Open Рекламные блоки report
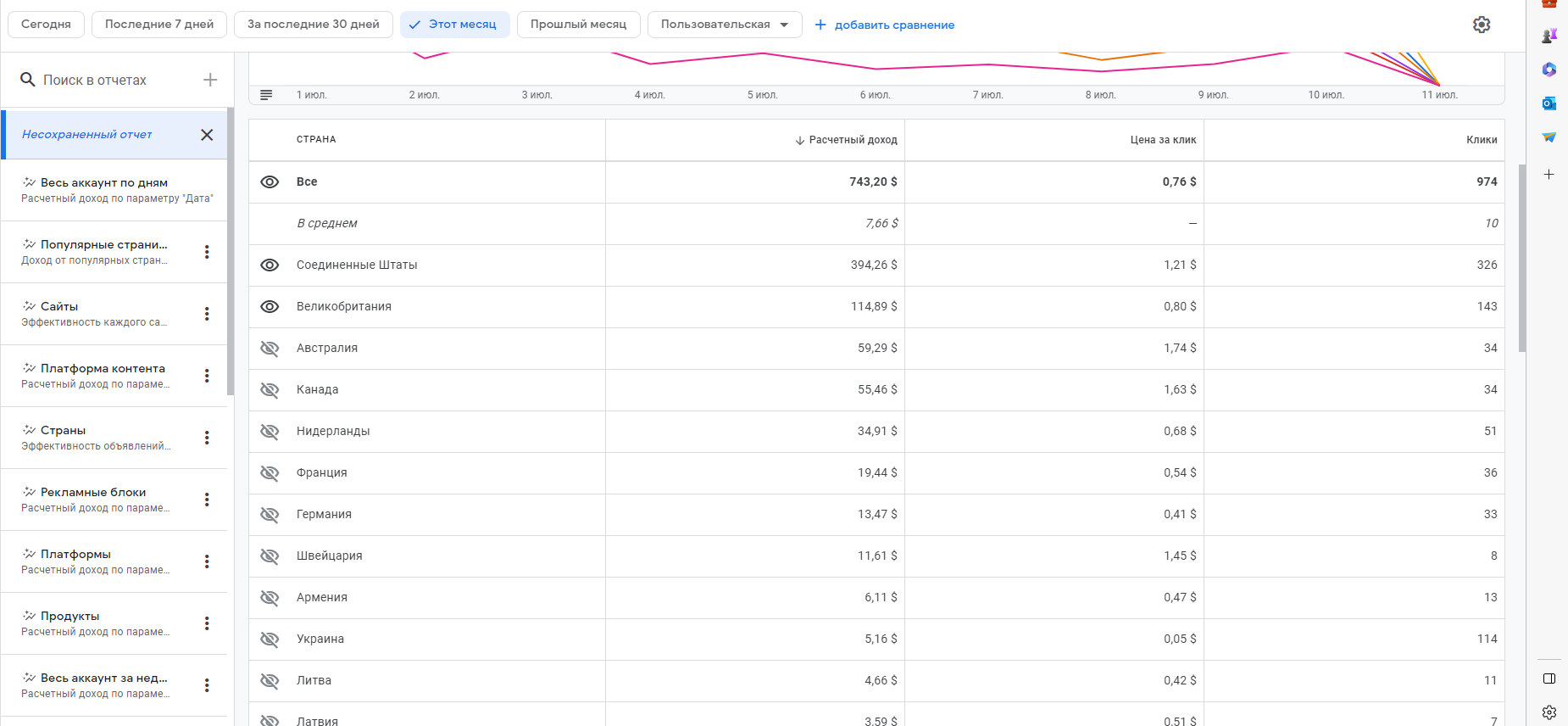This screenshot has width=1568, height=726. coord(95,500)
